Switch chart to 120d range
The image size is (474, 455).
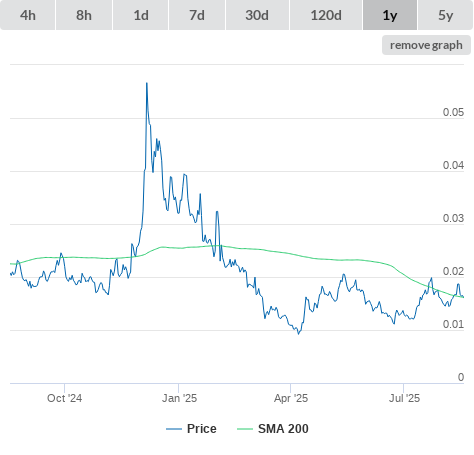pyautogui.click(x=326, y=15)
